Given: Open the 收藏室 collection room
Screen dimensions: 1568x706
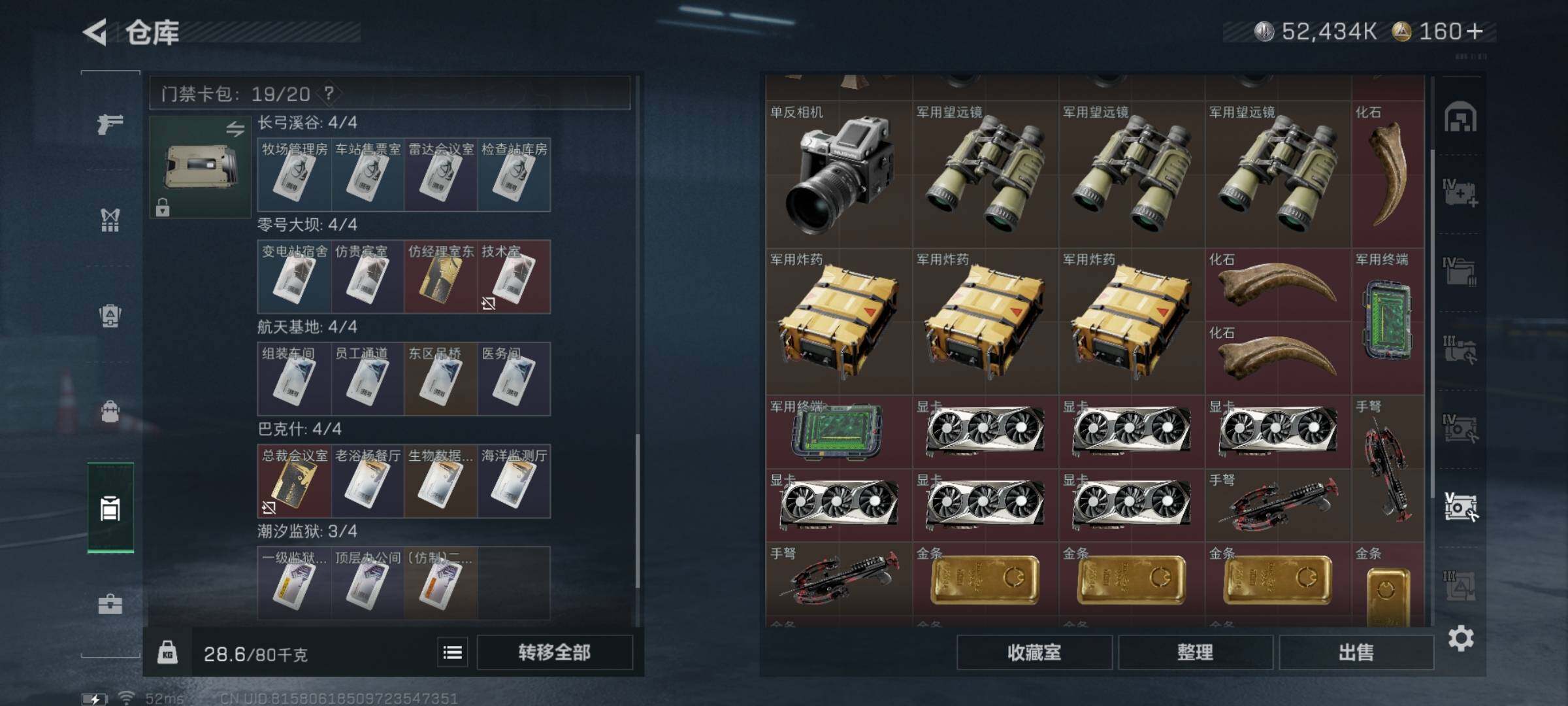Looking at the screenshot, I should [1034, 652].
